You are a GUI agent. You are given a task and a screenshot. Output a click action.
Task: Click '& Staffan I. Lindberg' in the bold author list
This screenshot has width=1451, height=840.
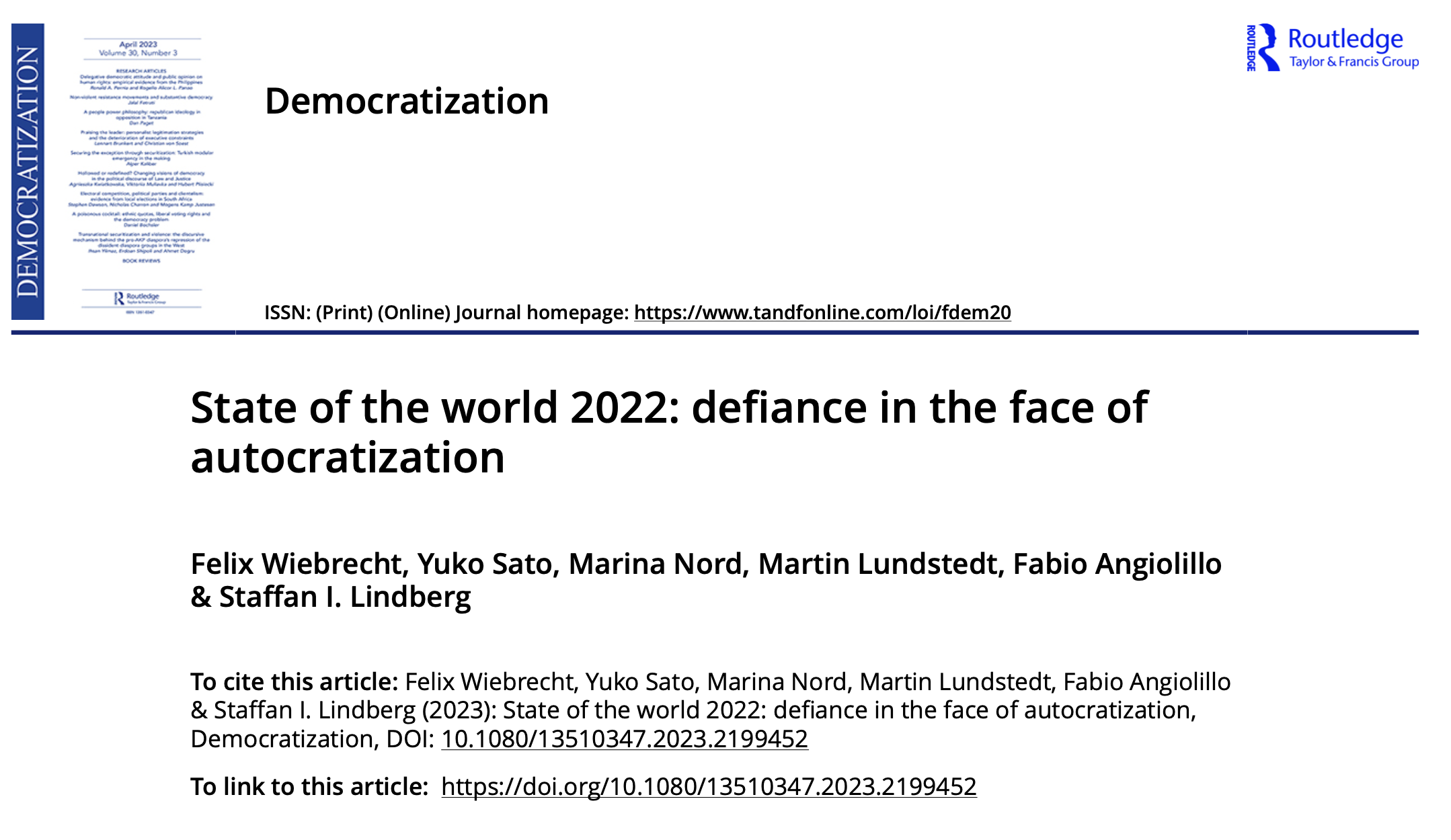(330, 597)
